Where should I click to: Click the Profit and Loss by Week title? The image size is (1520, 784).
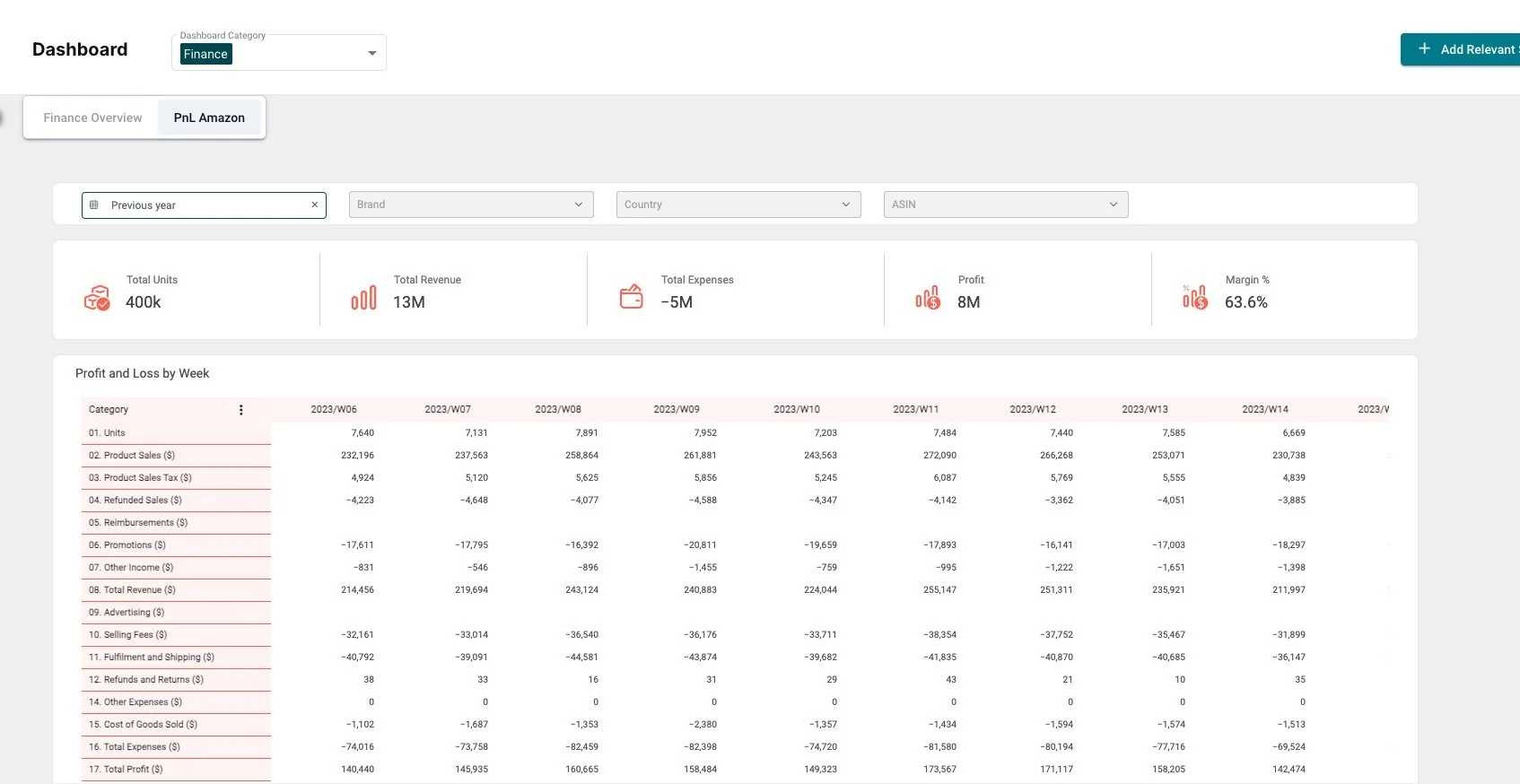point(142,373)
